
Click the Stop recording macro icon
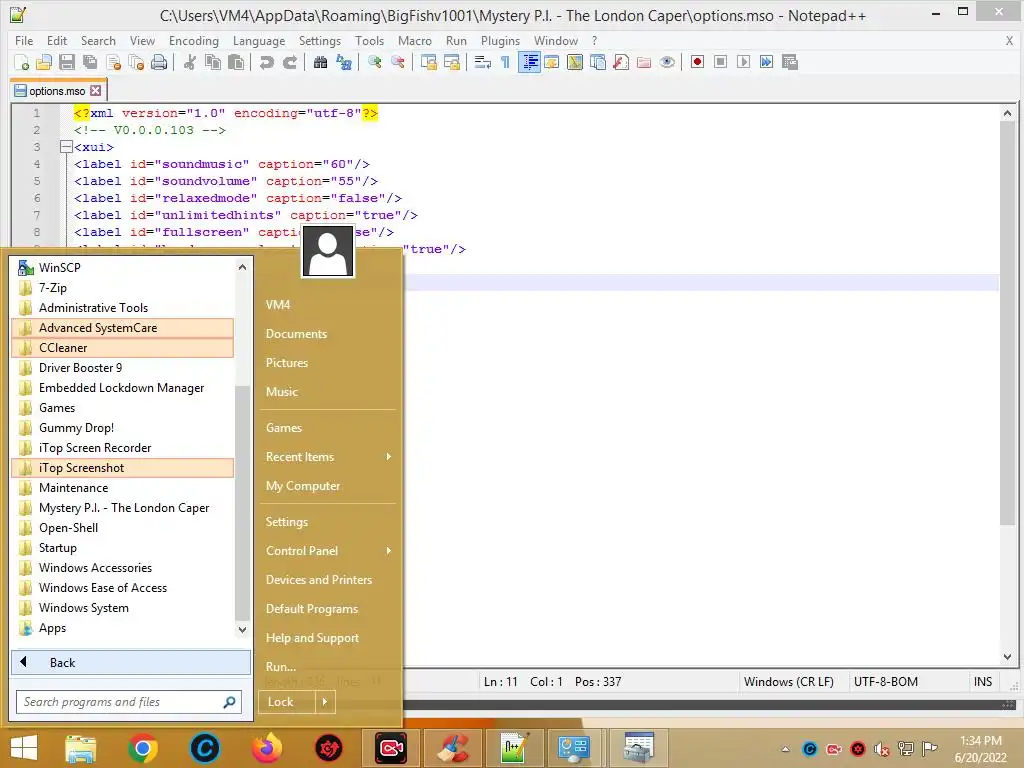click(x=720, y=62)
